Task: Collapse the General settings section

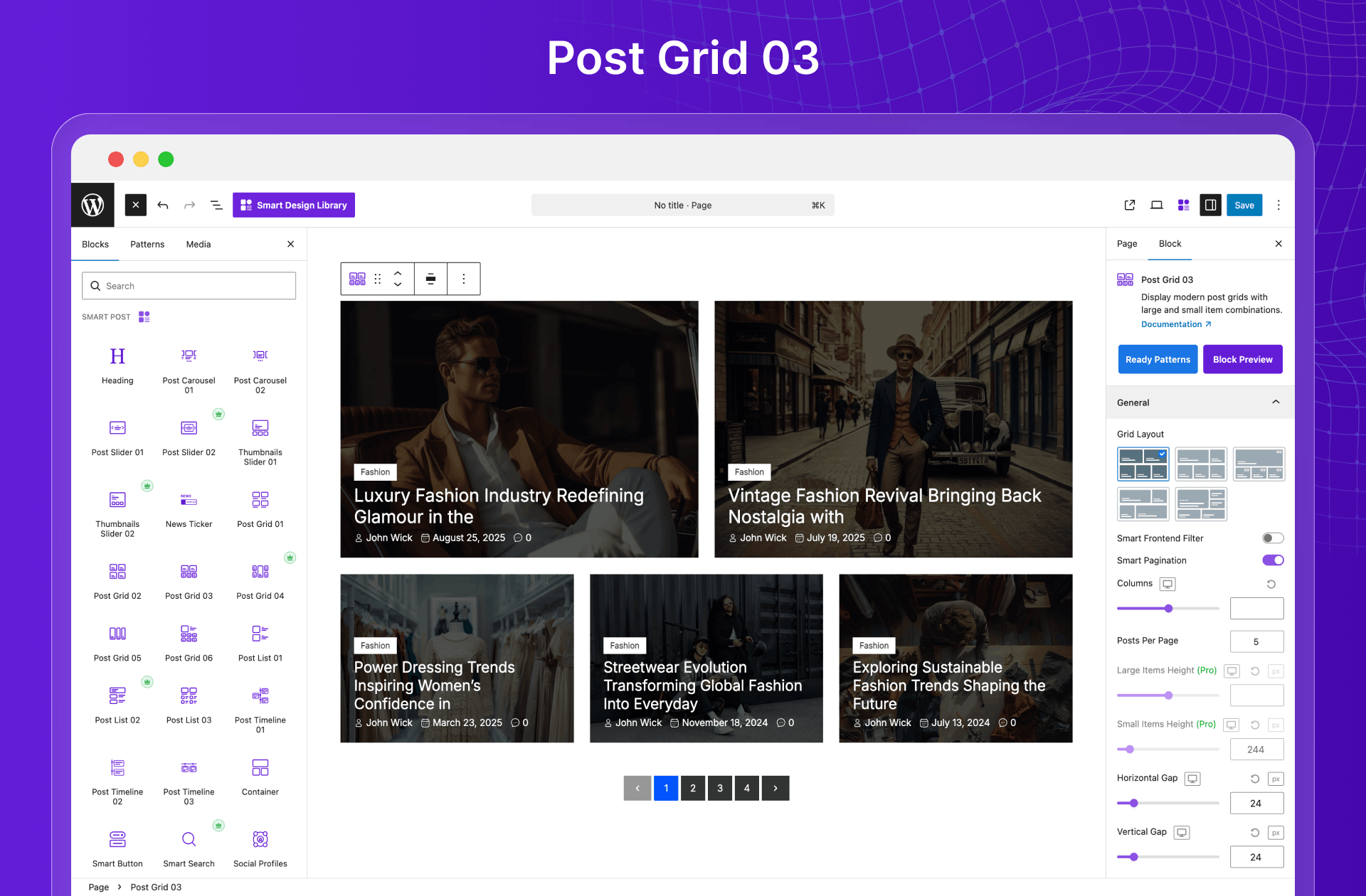Action: pyautogui.click(x=1276, y=402)
